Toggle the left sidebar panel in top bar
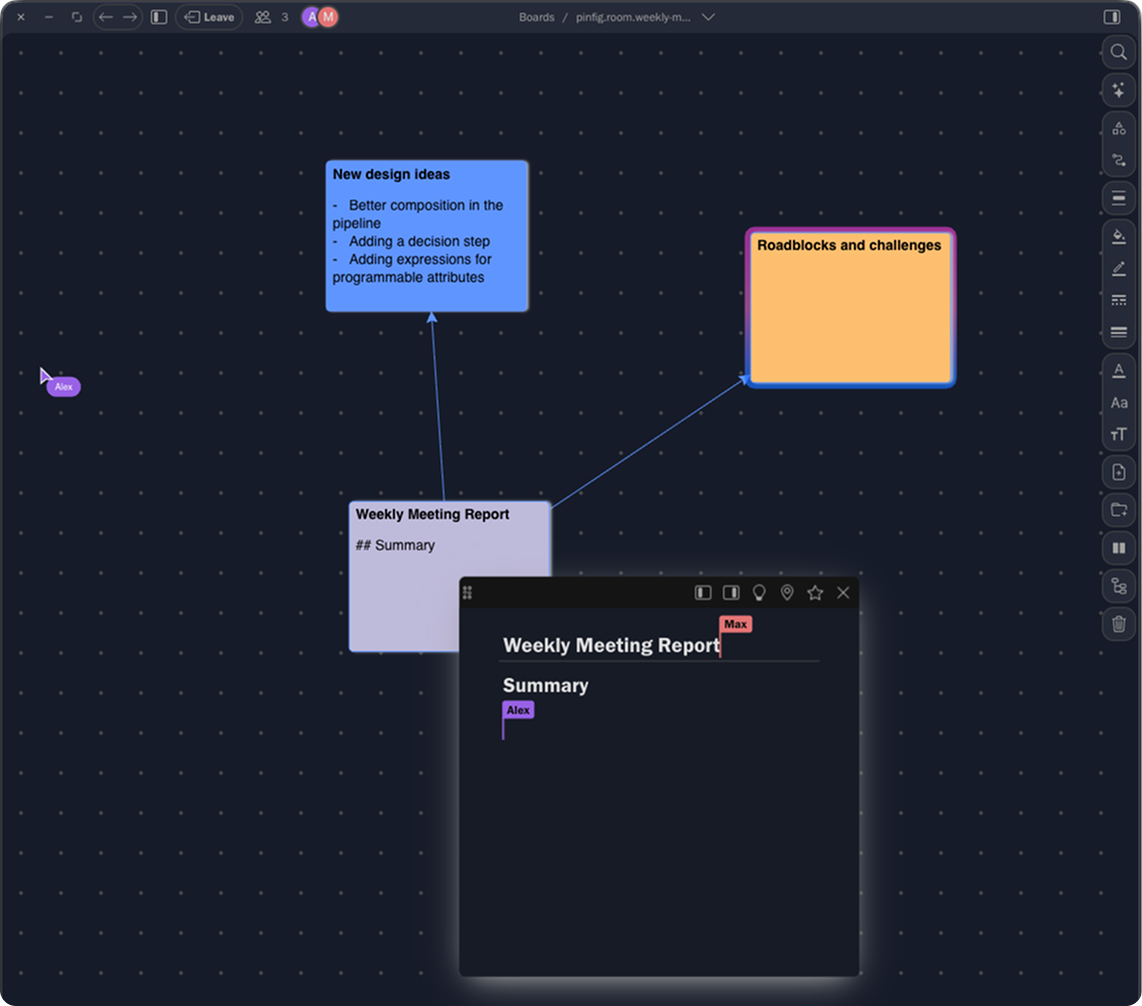1142x1006 pixels. point(159,17)
